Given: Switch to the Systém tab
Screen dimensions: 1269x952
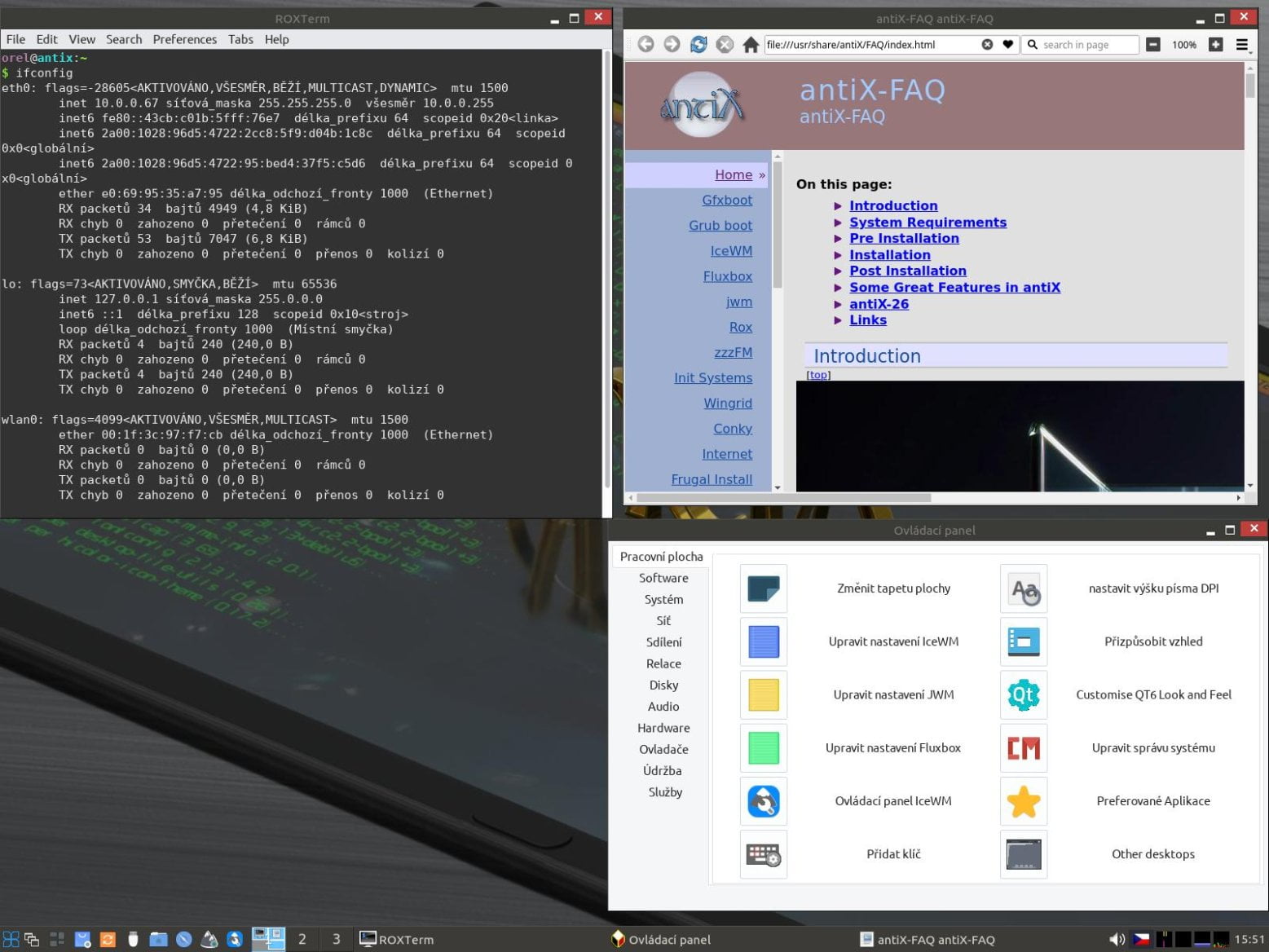Looking at the screenshot, I should point(663,599).
